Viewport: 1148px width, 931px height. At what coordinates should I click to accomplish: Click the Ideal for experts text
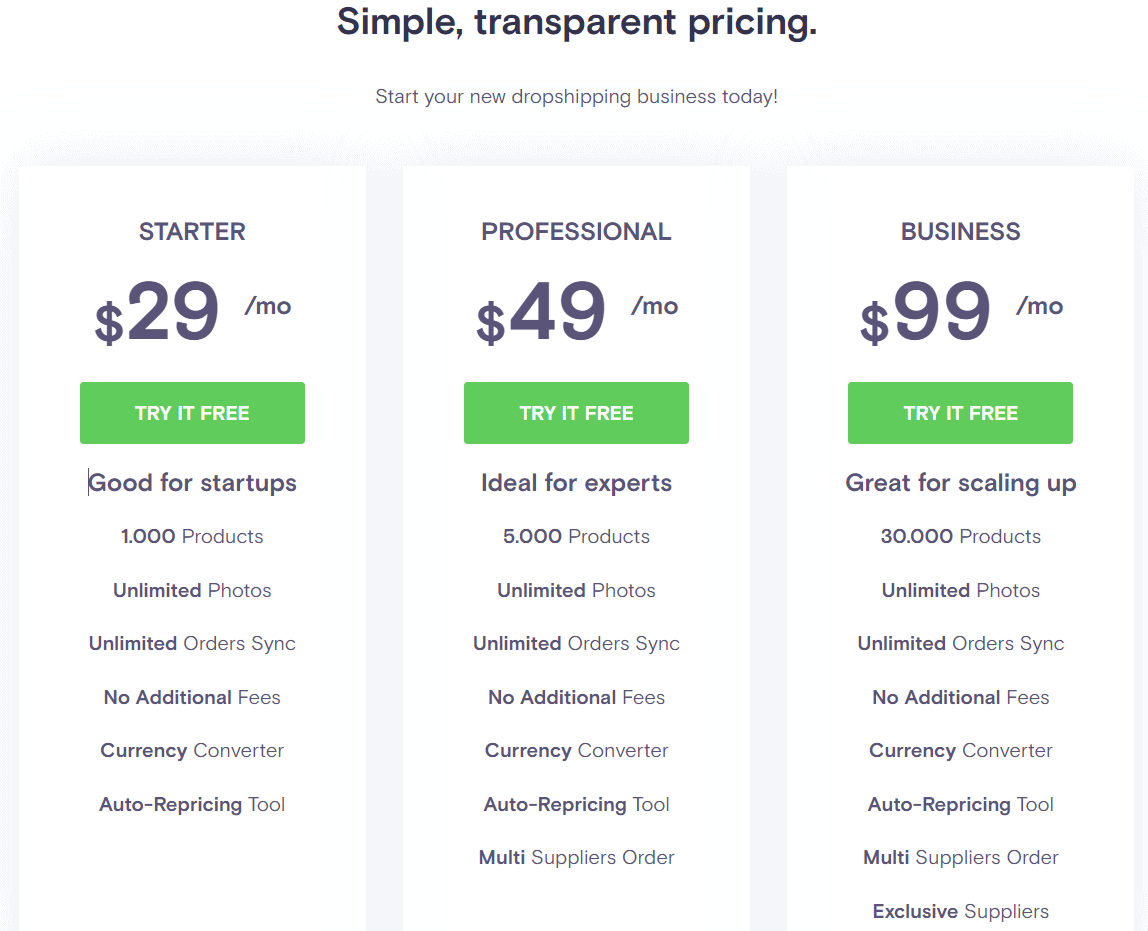(x=576, y=482)
